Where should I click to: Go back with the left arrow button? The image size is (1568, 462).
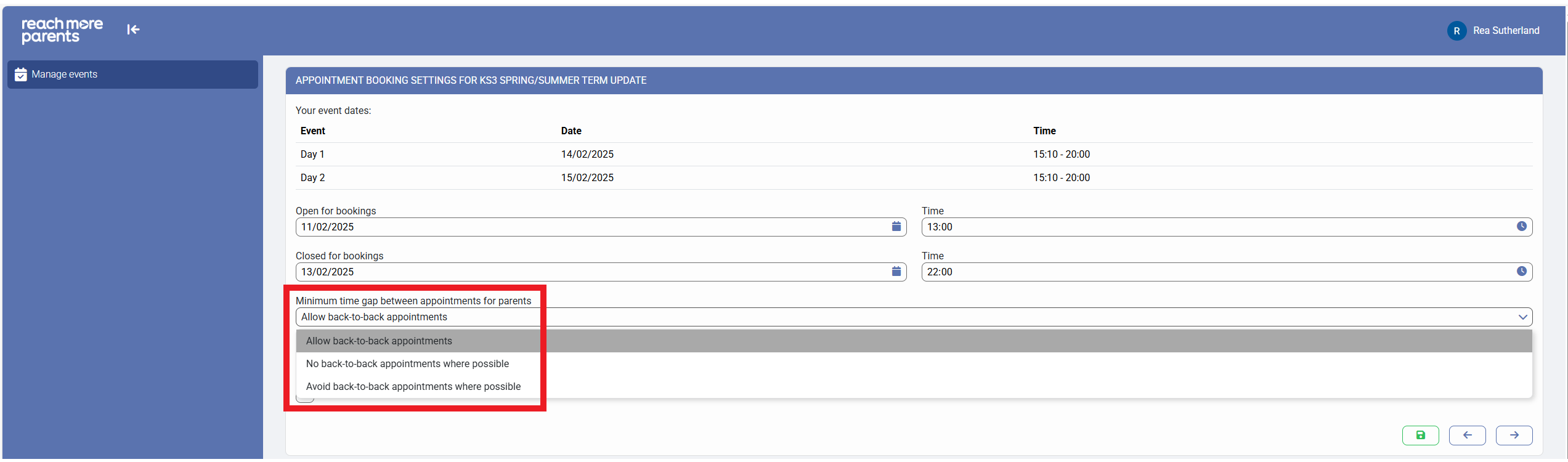pyautogui.click(x=1467, y=436)
